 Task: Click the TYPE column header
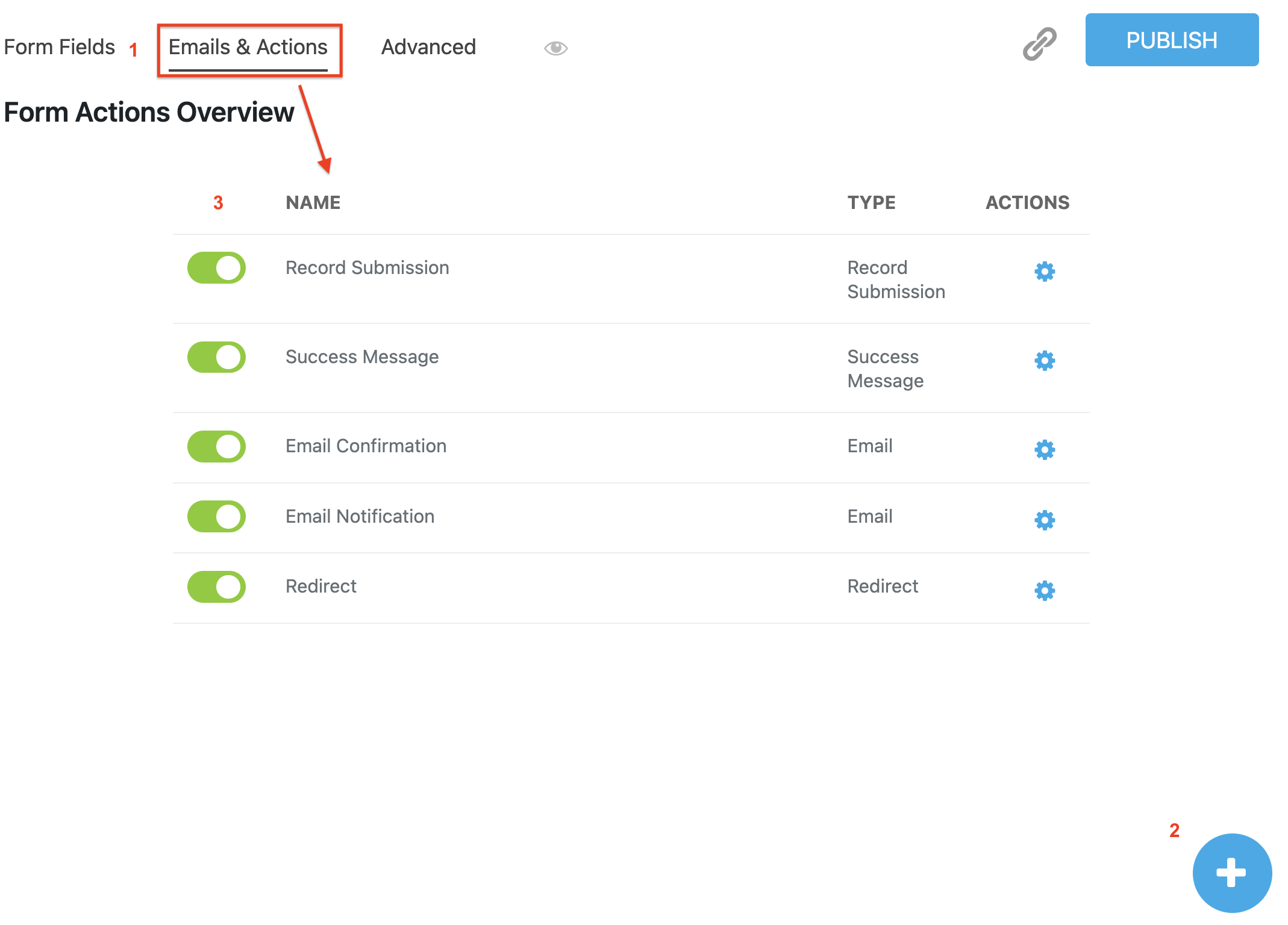click(871, 202)
